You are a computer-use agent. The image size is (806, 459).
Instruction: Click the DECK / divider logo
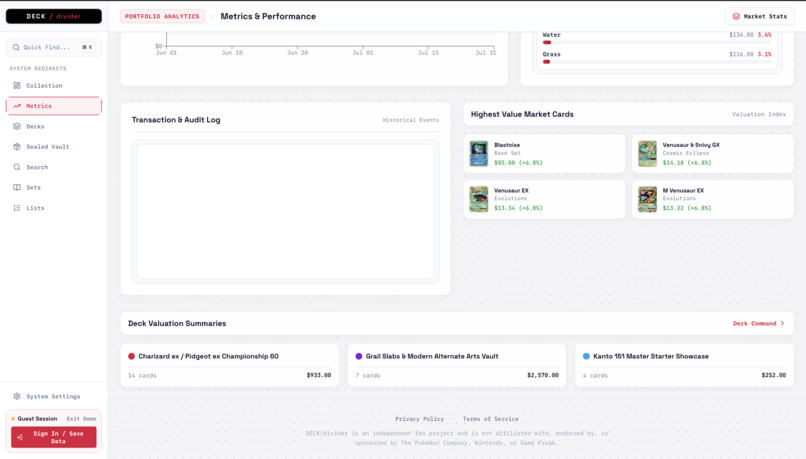(x=53, y=16)
